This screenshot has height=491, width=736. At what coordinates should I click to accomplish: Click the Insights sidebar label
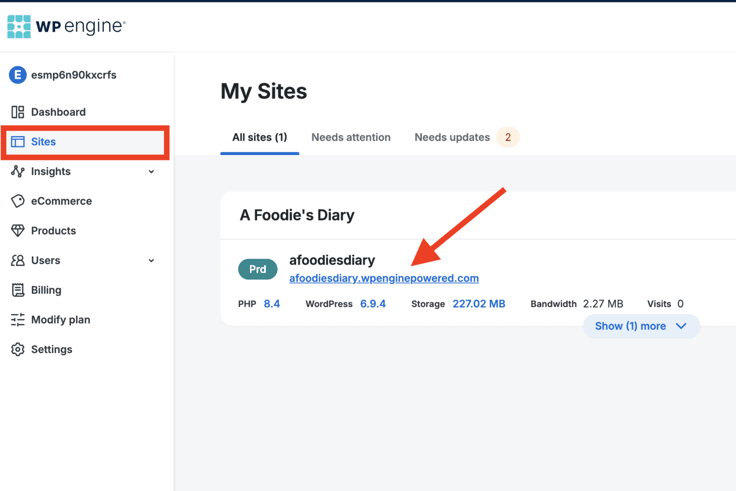point(51,171)
